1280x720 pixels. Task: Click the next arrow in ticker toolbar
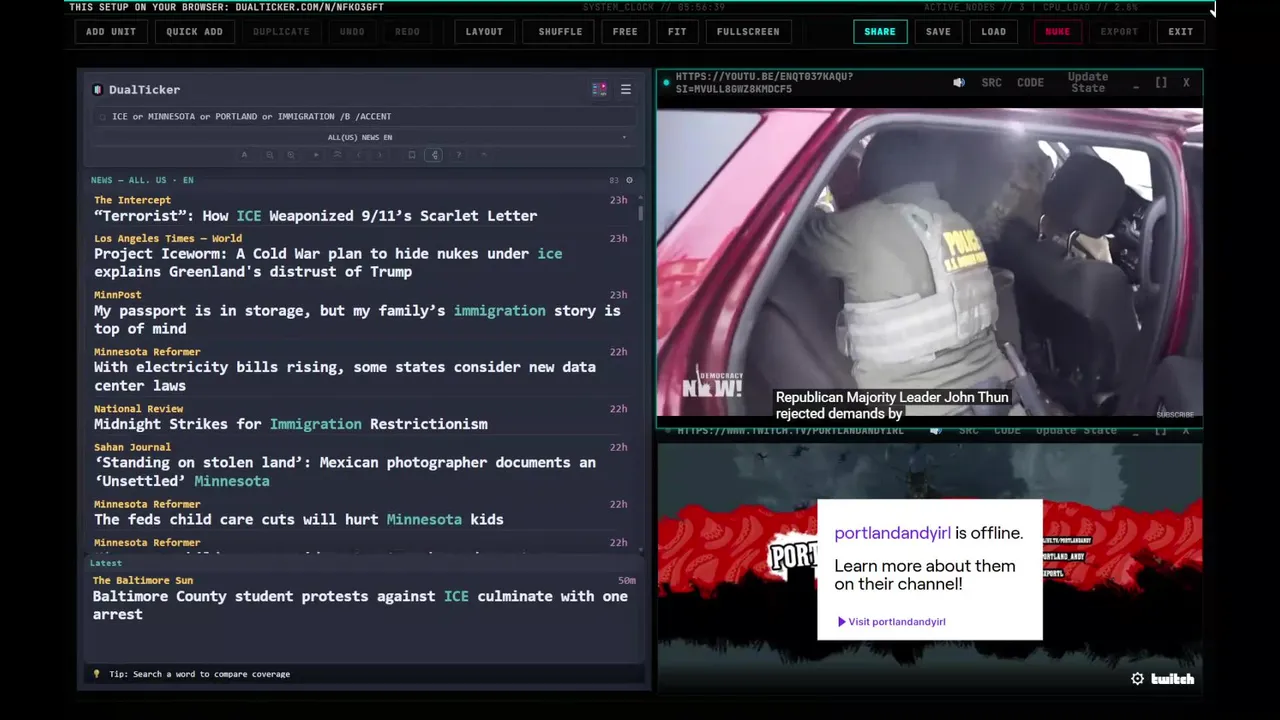point(380,155)
